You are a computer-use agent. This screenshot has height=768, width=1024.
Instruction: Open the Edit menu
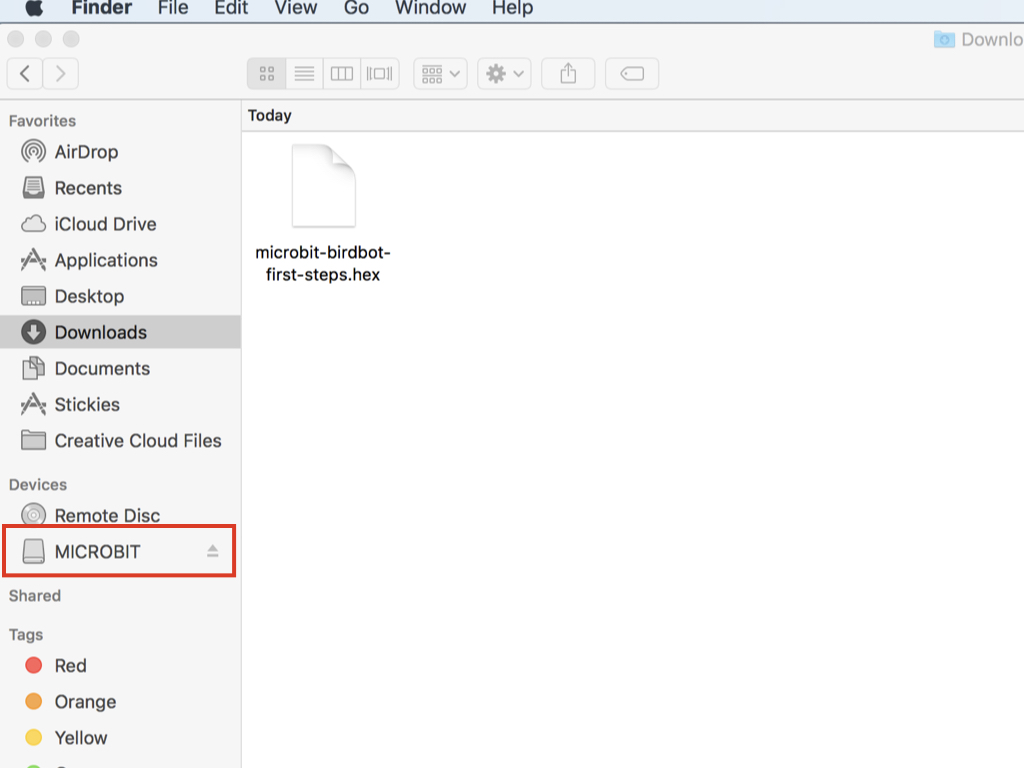click(x=231, y=8)
